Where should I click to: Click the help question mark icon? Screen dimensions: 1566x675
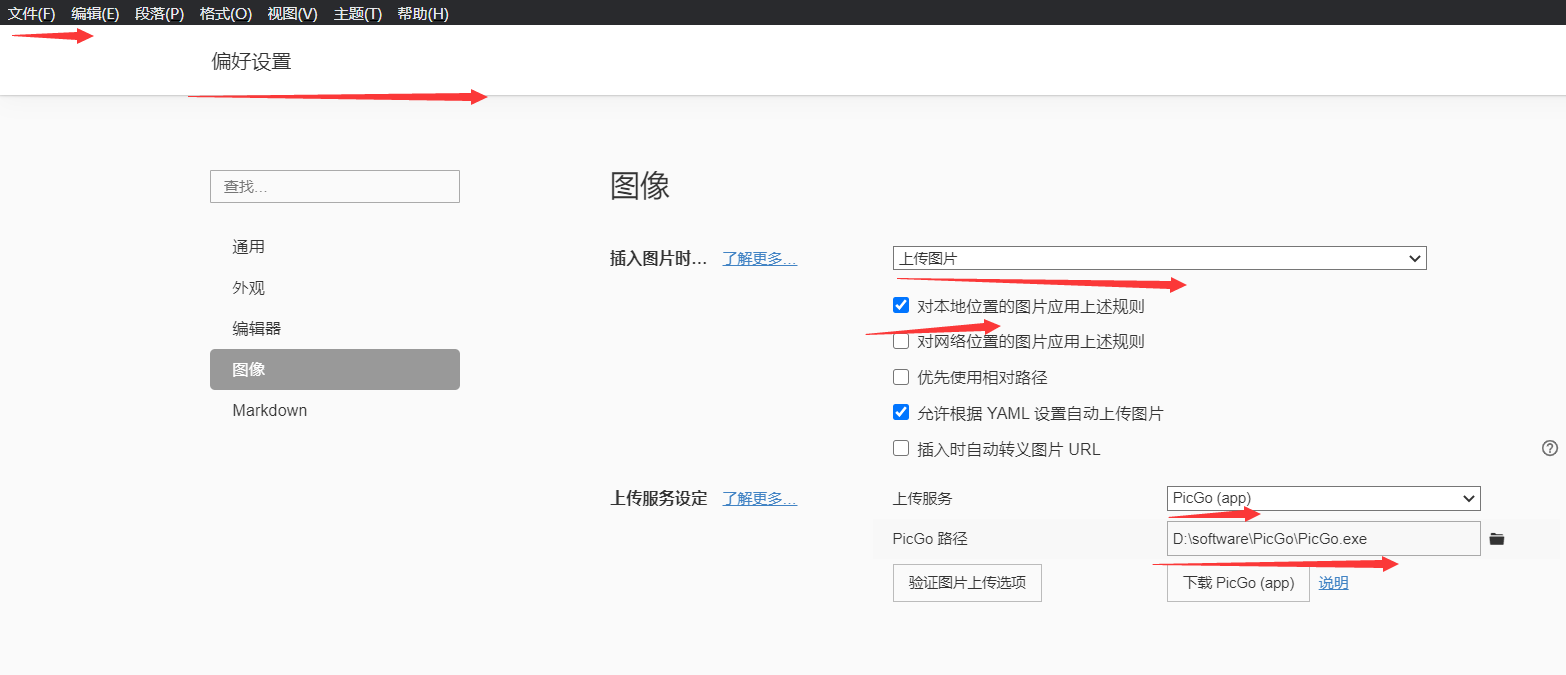tap(1550, 448)
